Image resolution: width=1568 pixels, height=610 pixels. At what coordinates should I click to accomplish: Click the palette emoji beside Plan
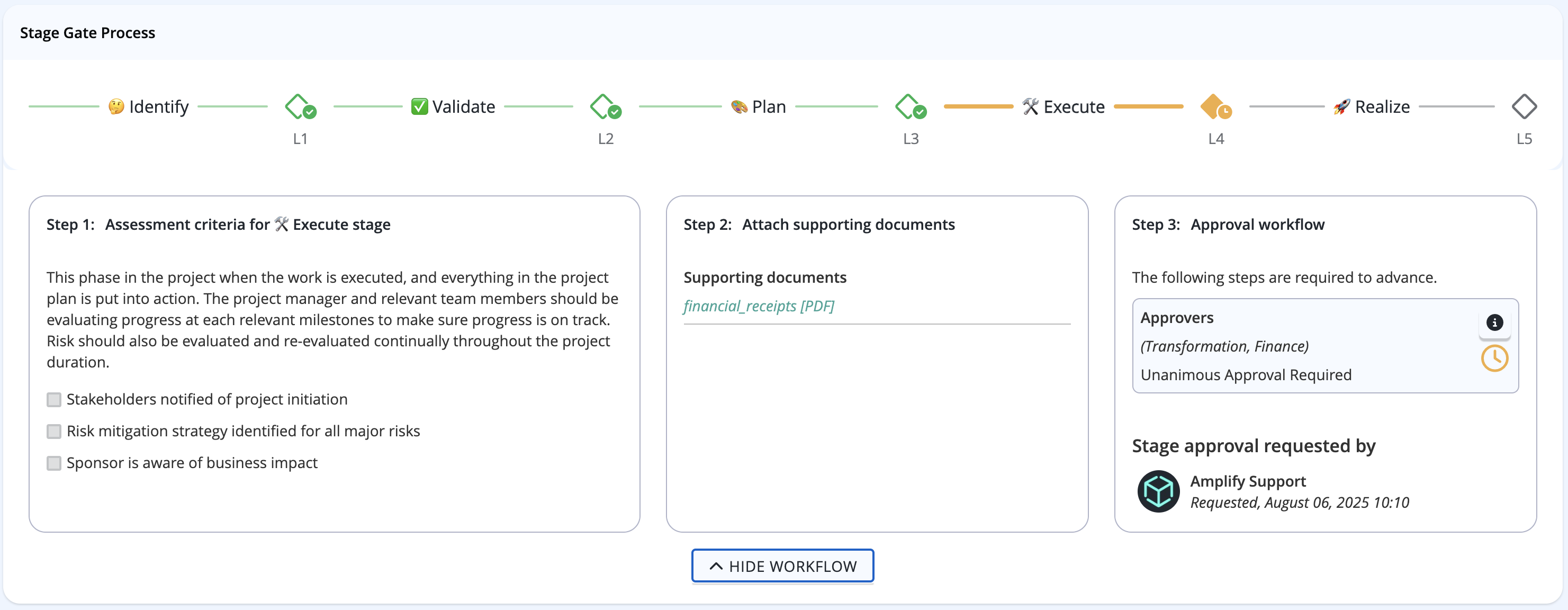point(739,106)
